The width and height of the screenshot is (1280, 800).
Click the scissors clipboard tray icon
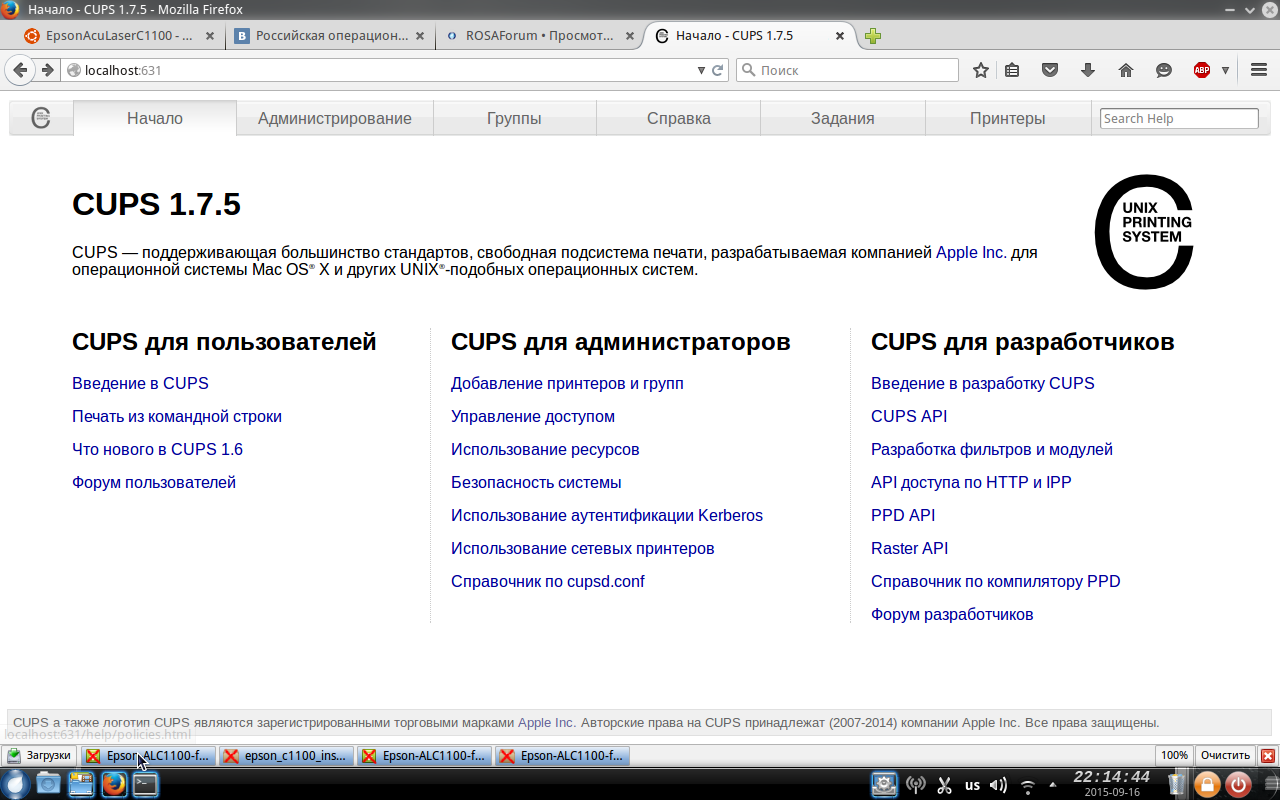coord(944,785)
